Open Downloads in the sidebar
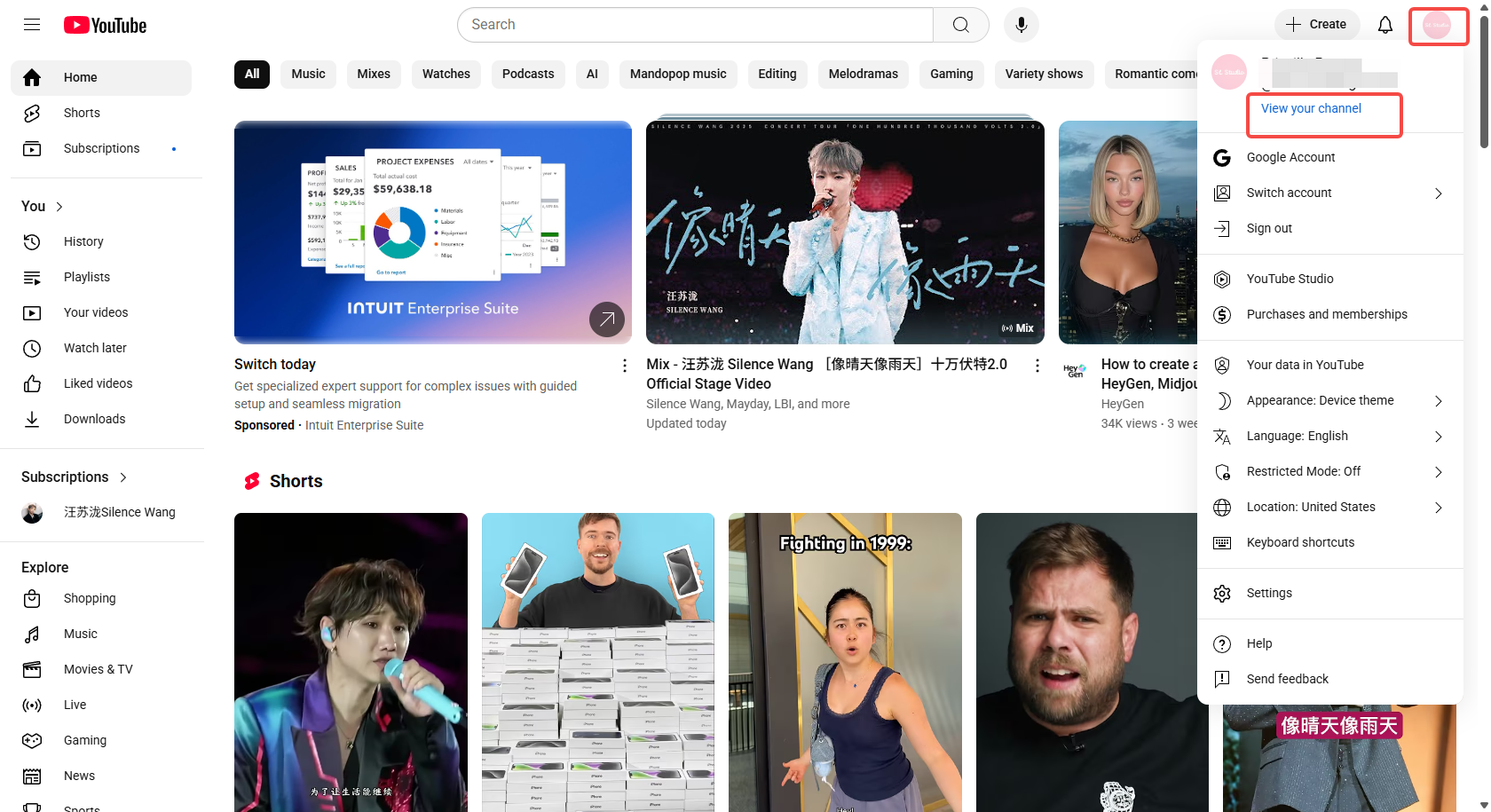 click(101, 419)
